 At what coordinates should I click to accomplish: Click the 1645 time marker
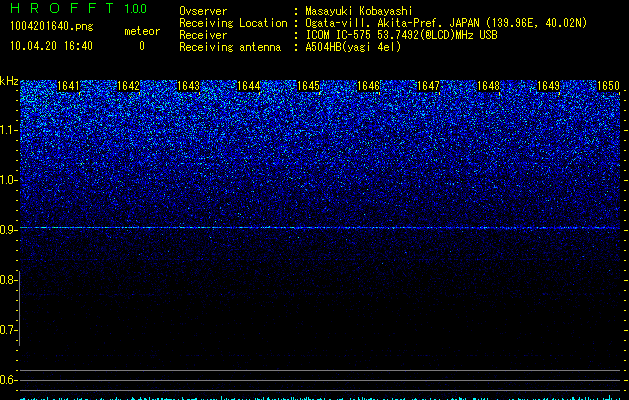point(308,86)
